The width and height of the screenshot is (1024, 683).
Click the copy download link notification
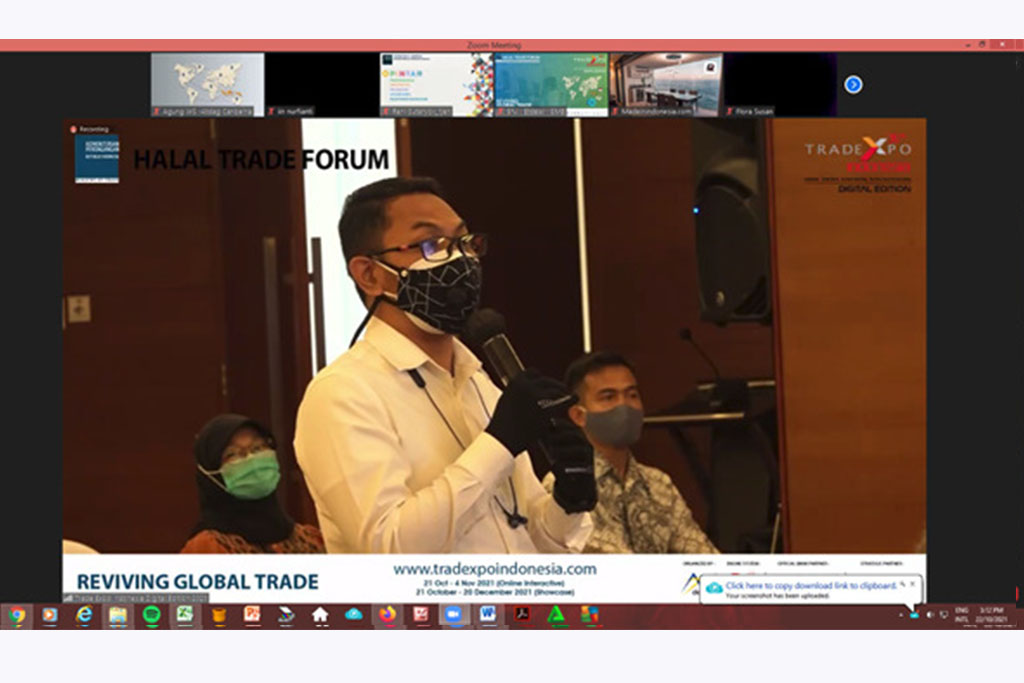[810, 586]
